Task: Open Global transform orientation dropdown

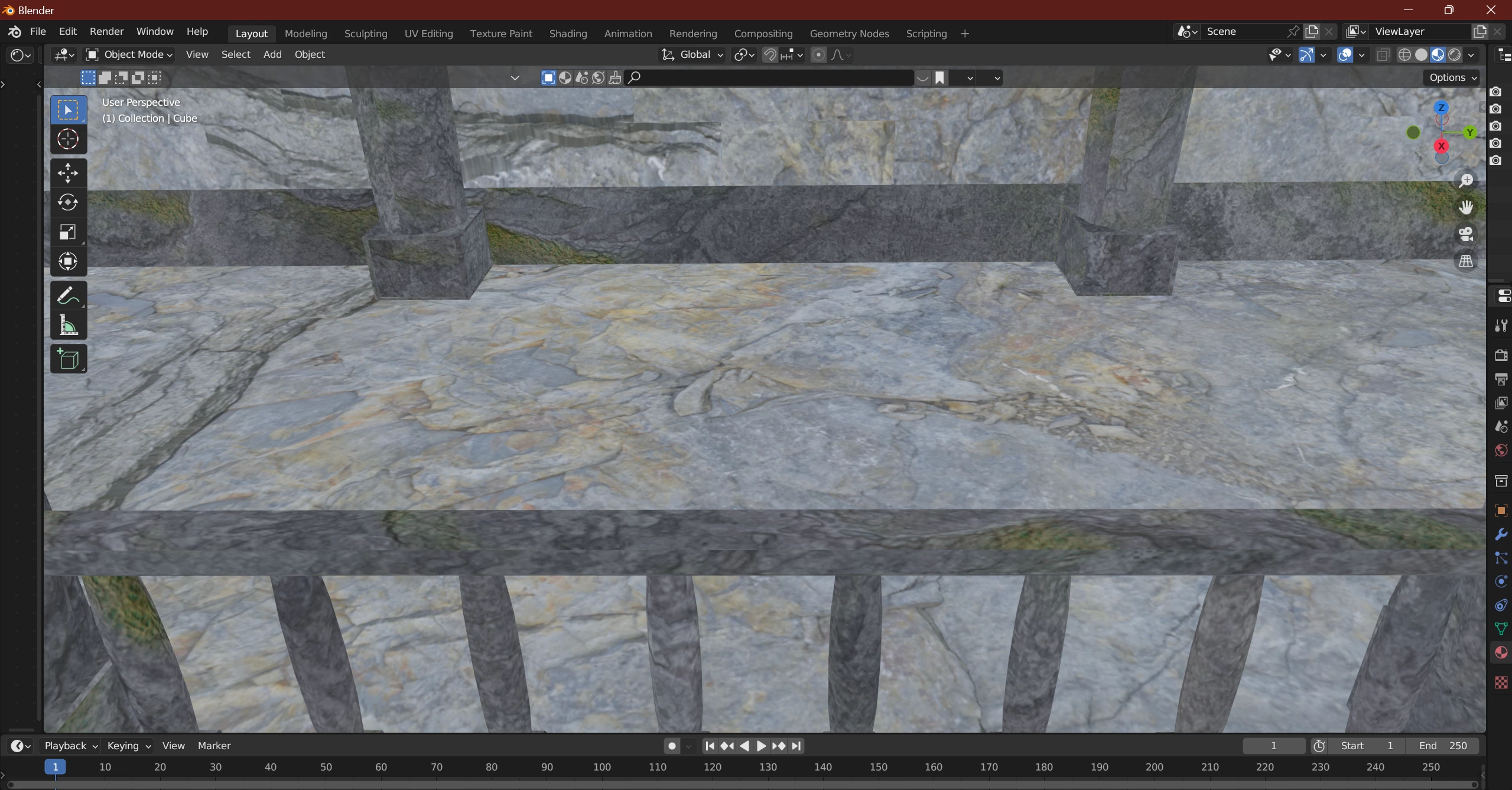Action: pyautogui.click(x=692, y=54)
